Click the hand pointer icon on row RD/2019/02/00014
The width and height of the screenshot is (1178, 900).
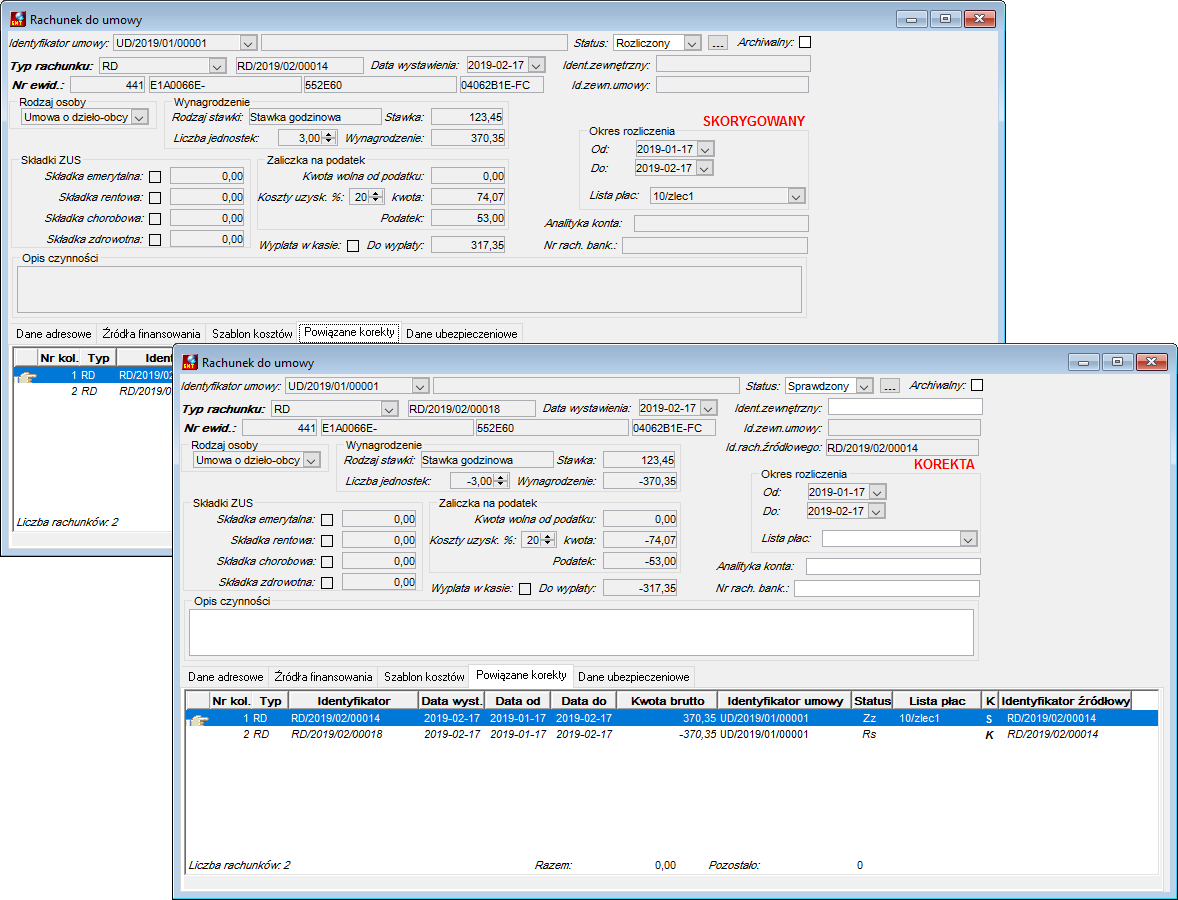pyautogui.click(x=198, y=719)
